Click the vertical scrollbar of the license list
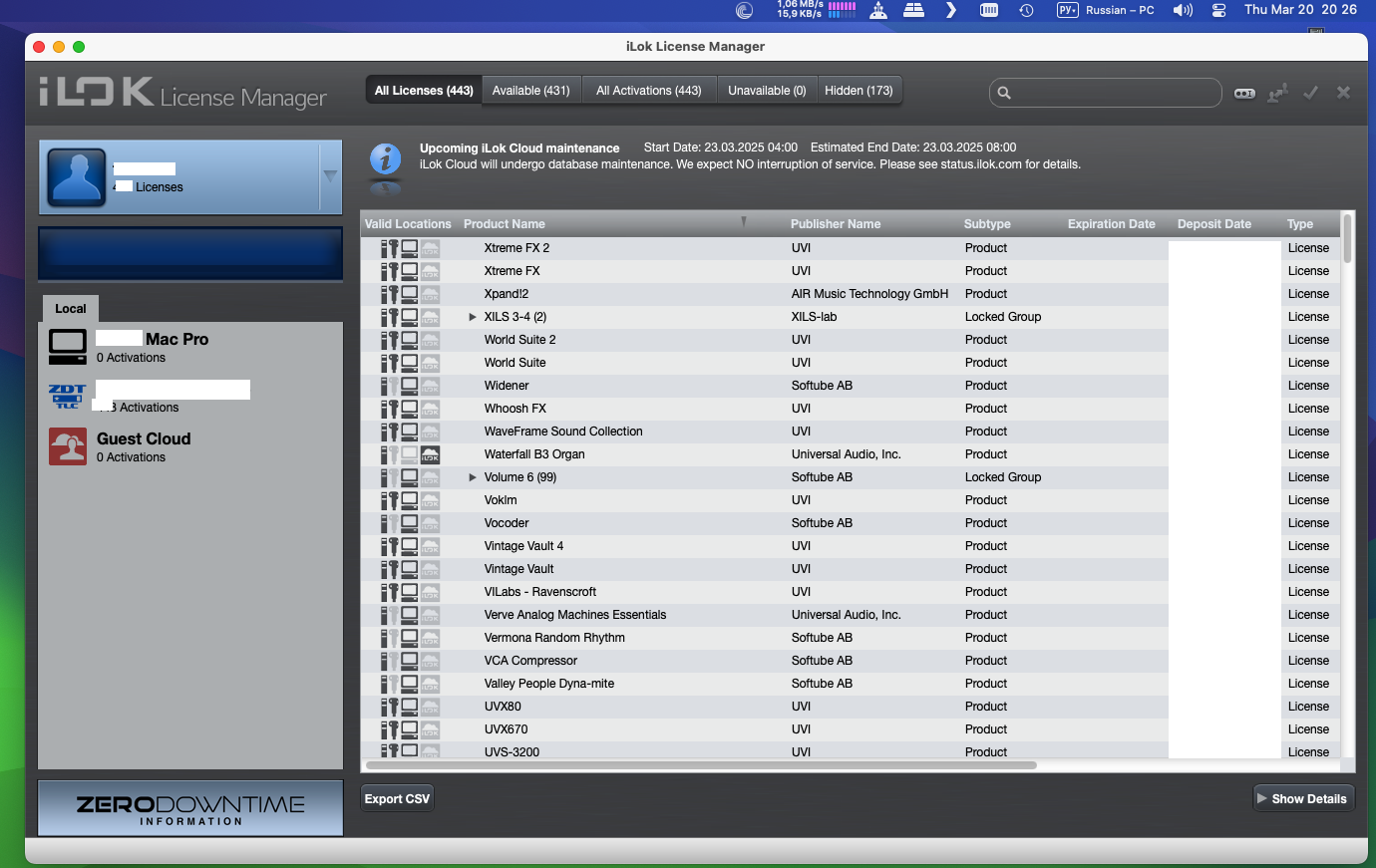The height and width of the screenshot is (868, 1376). point(1347,238)
